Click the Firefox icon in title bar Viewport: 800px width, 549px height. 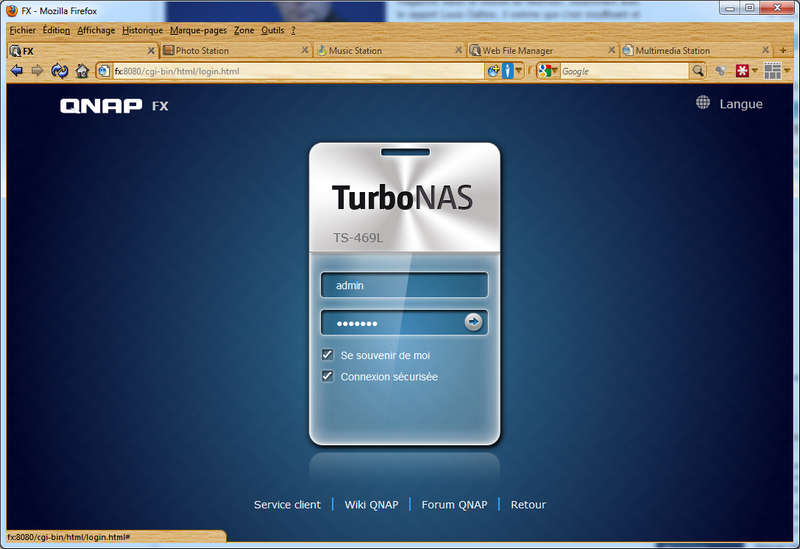(x=11, y=10)
